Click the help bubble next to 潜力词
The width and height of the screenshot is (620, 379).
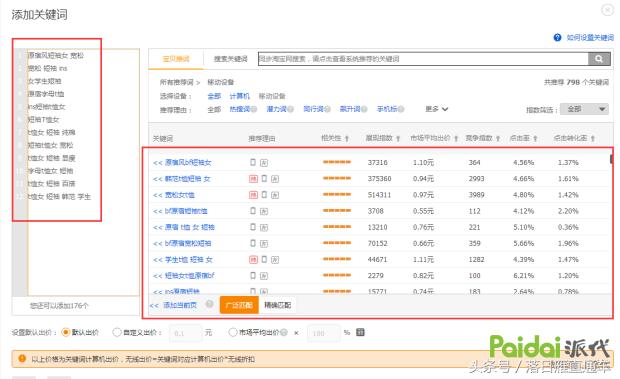pyautogui.click(x=291, y=109)
